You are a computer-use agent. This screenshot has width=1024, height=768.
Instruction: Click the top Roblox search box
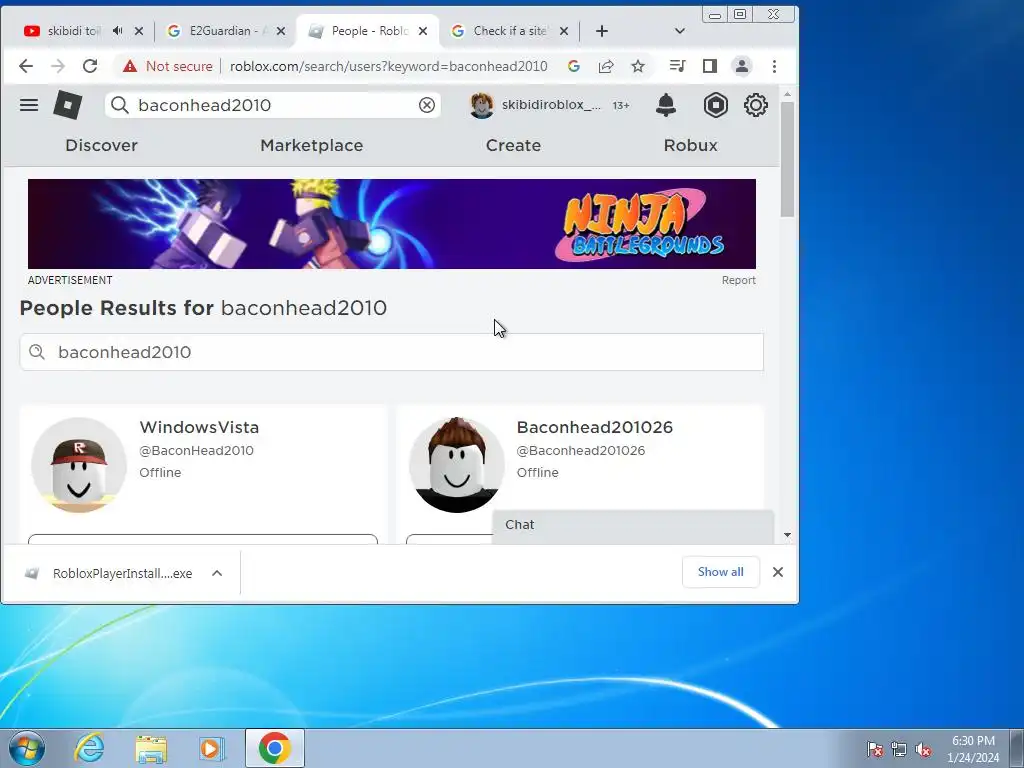pos(272,105)
